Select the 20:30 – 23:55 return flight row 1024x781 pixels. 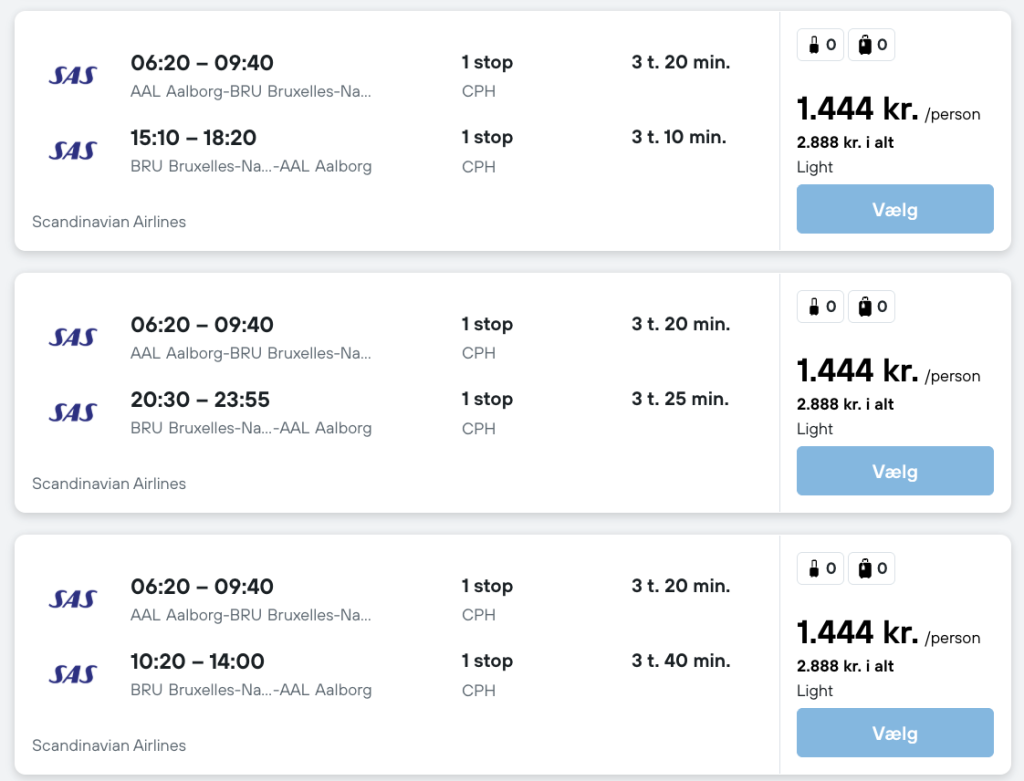200,400
